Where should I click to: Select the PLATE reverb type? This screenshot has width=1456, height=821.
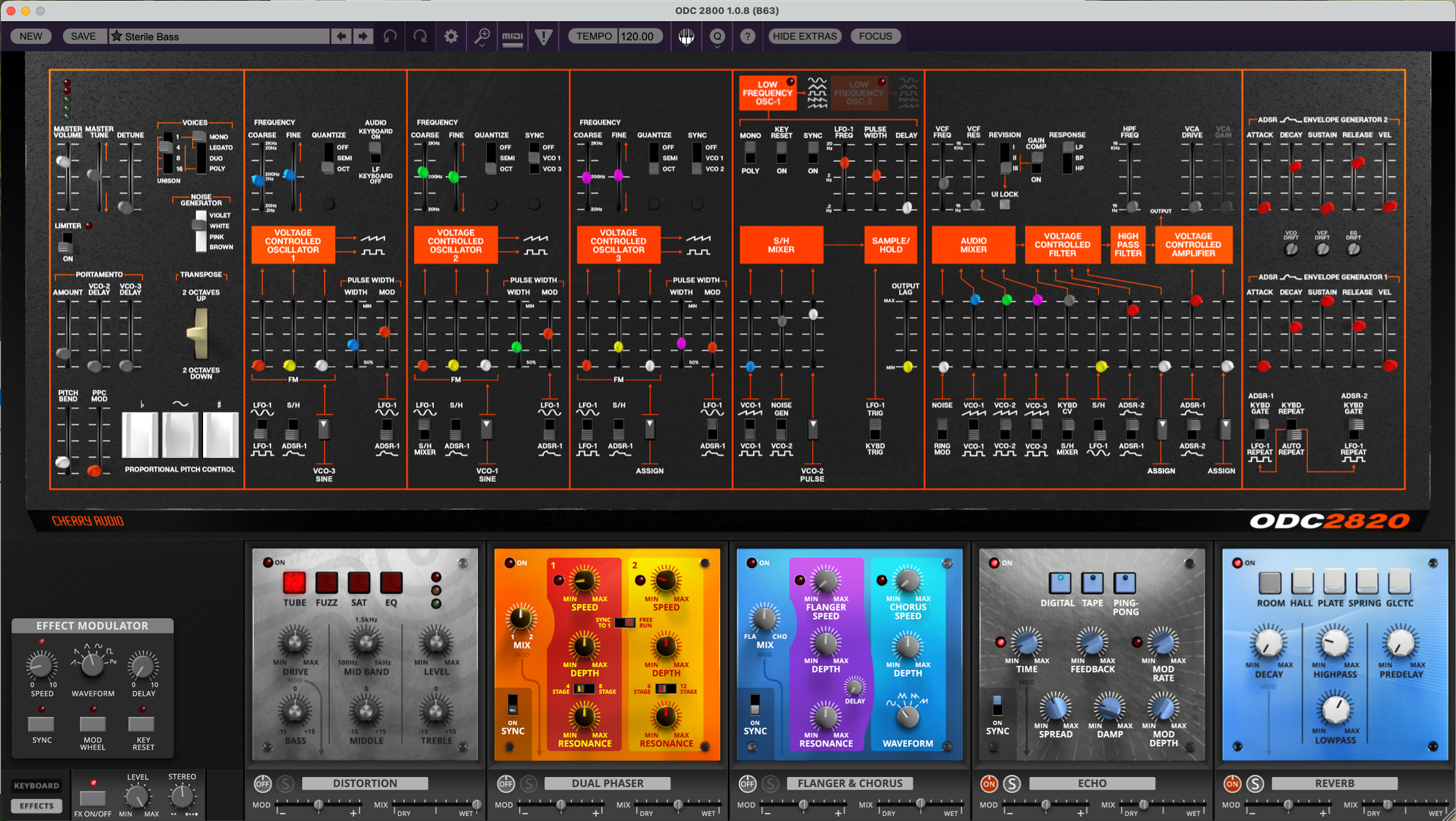1334,583
